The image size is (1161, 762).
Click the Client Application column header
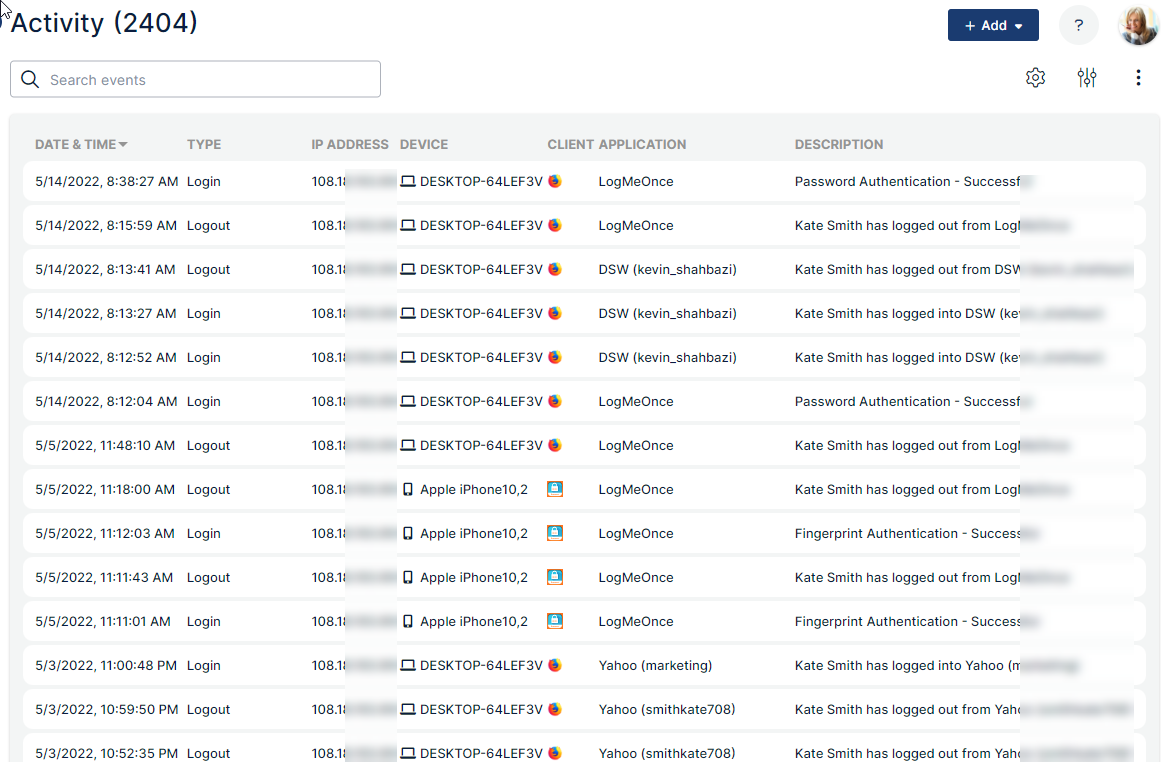click(x=617, y=144)
